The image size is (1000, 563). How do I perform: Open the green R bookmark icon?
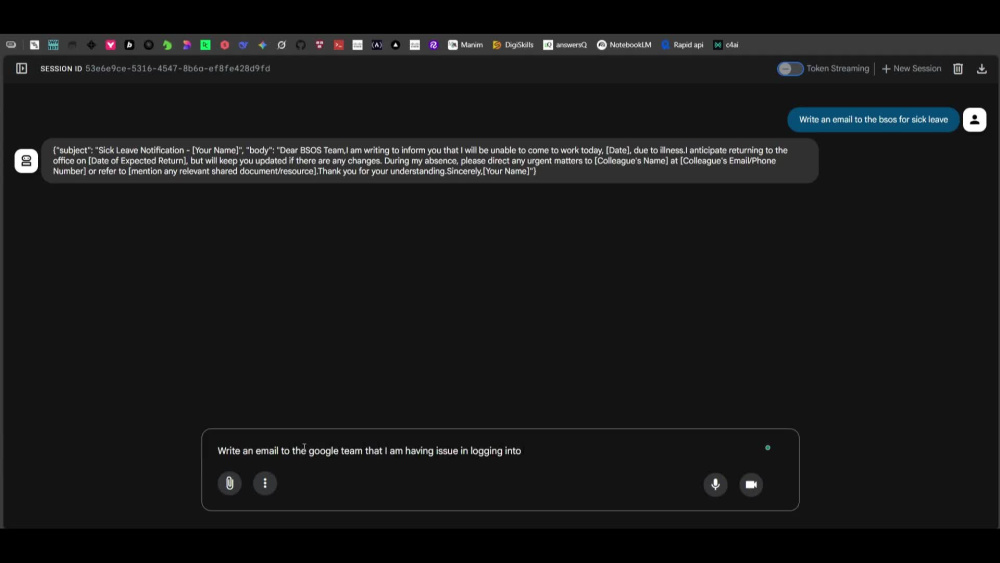click(x=205, y=45)
